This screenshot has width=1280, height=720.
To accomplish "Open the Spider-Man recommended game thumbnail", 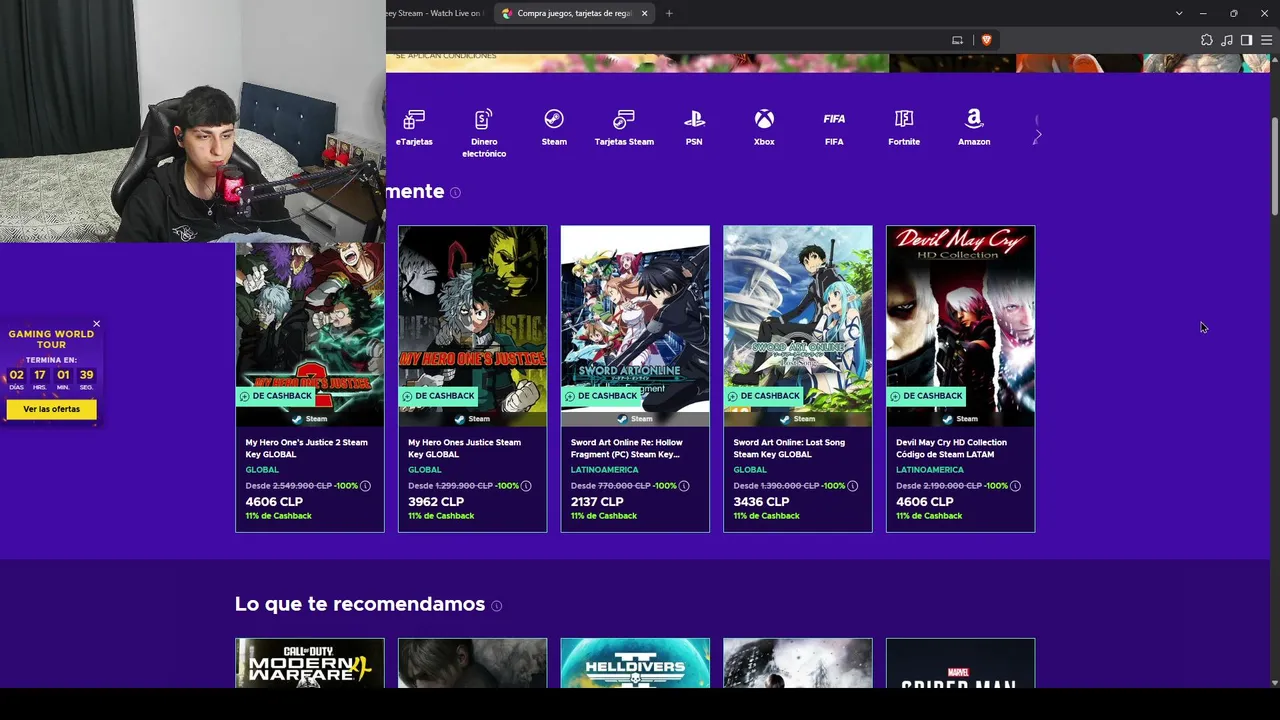I will pos(960,663).
